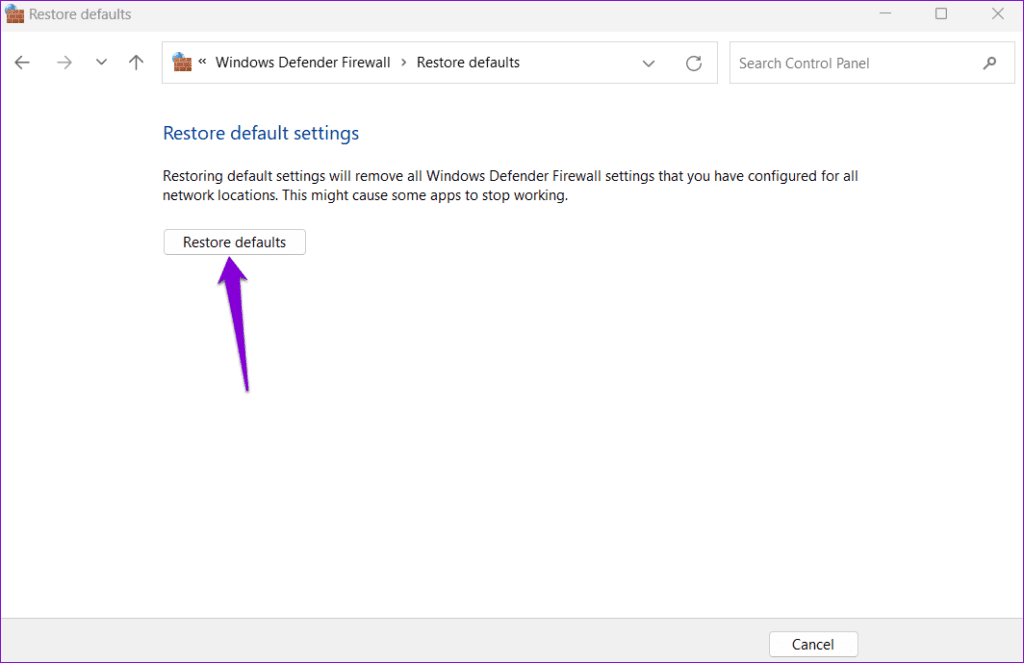Expand the chevron after Windows Defender Firewall

click(404, 62)
